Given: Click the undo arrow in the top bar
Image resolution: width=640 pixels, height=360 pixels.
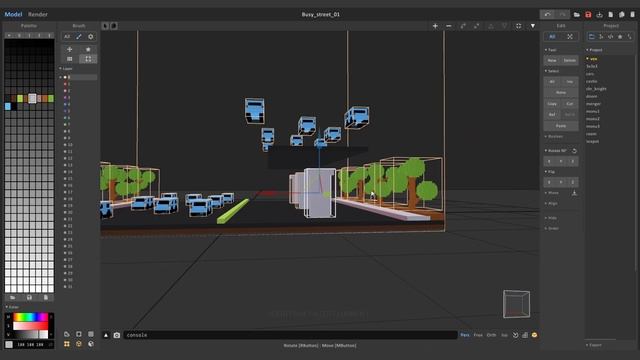Looking at the screenshot, I should click(547, 14).
